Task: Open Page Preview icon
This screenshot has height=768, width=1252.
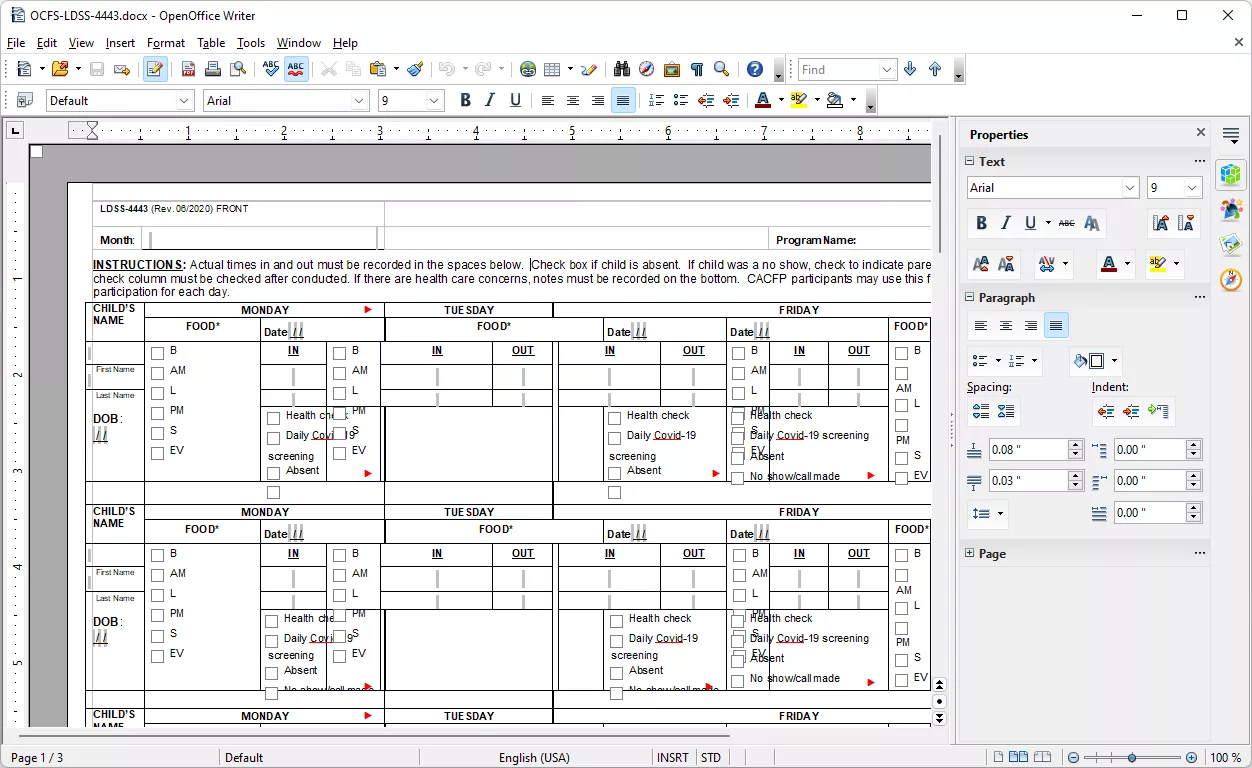Action: [x=238, y=69]
